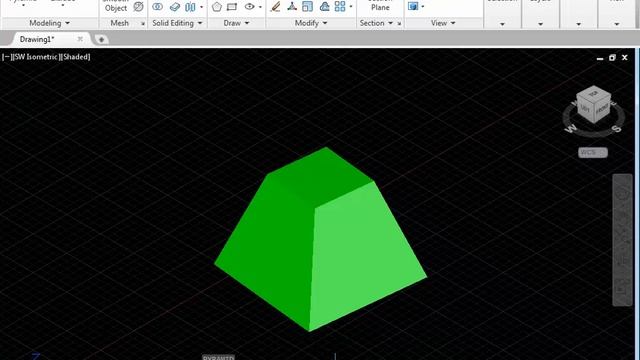This screenshot has height=360, width=640.
Task: Open the WCS coordinate system dropdown
Action: (x=593, y=152)
